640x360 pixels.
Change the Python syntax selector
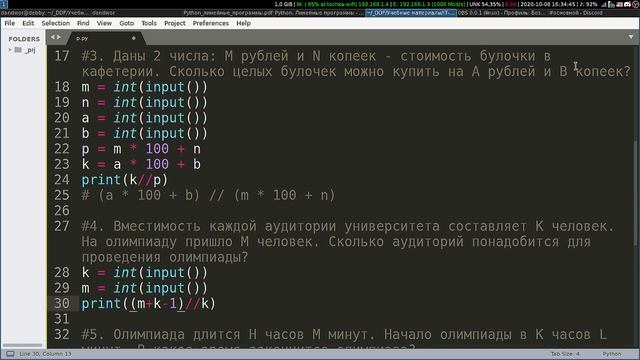point(611,354)
